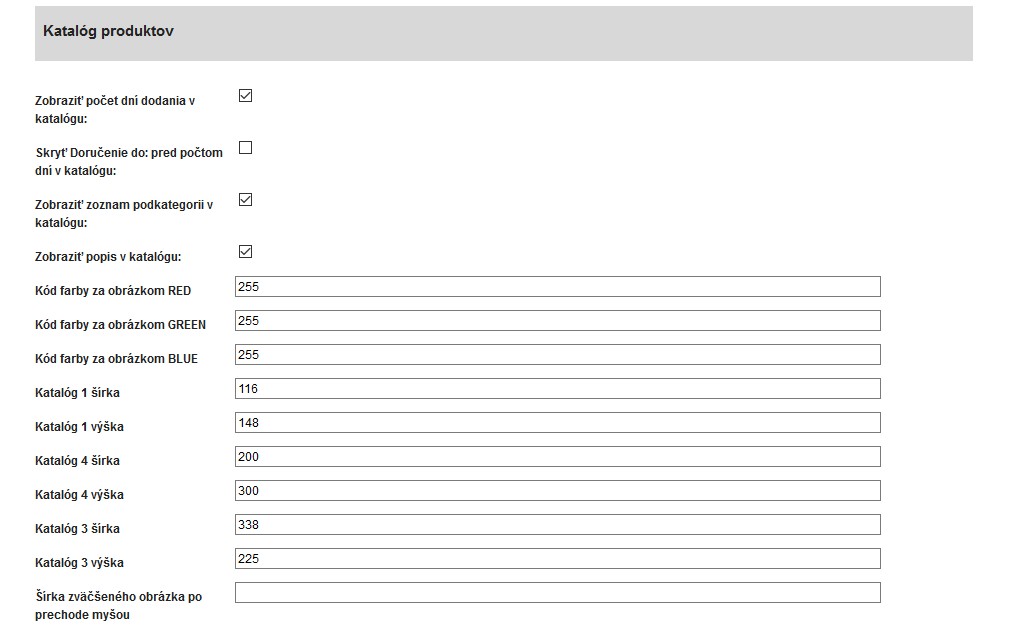The image size is (1015, 631).
Task: Click the 'Katalóg 3 šírka' input showing 338
Action: coord(557,525)
